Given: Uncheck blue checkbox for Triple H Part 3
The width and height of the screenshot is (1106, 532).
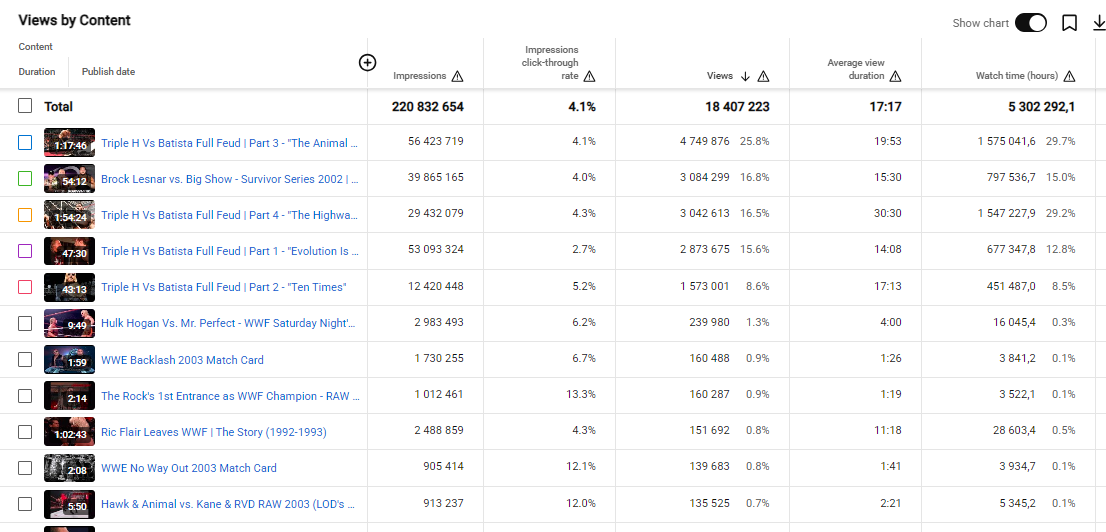Looking at the screenshot, I should click(x=25, y=143).
